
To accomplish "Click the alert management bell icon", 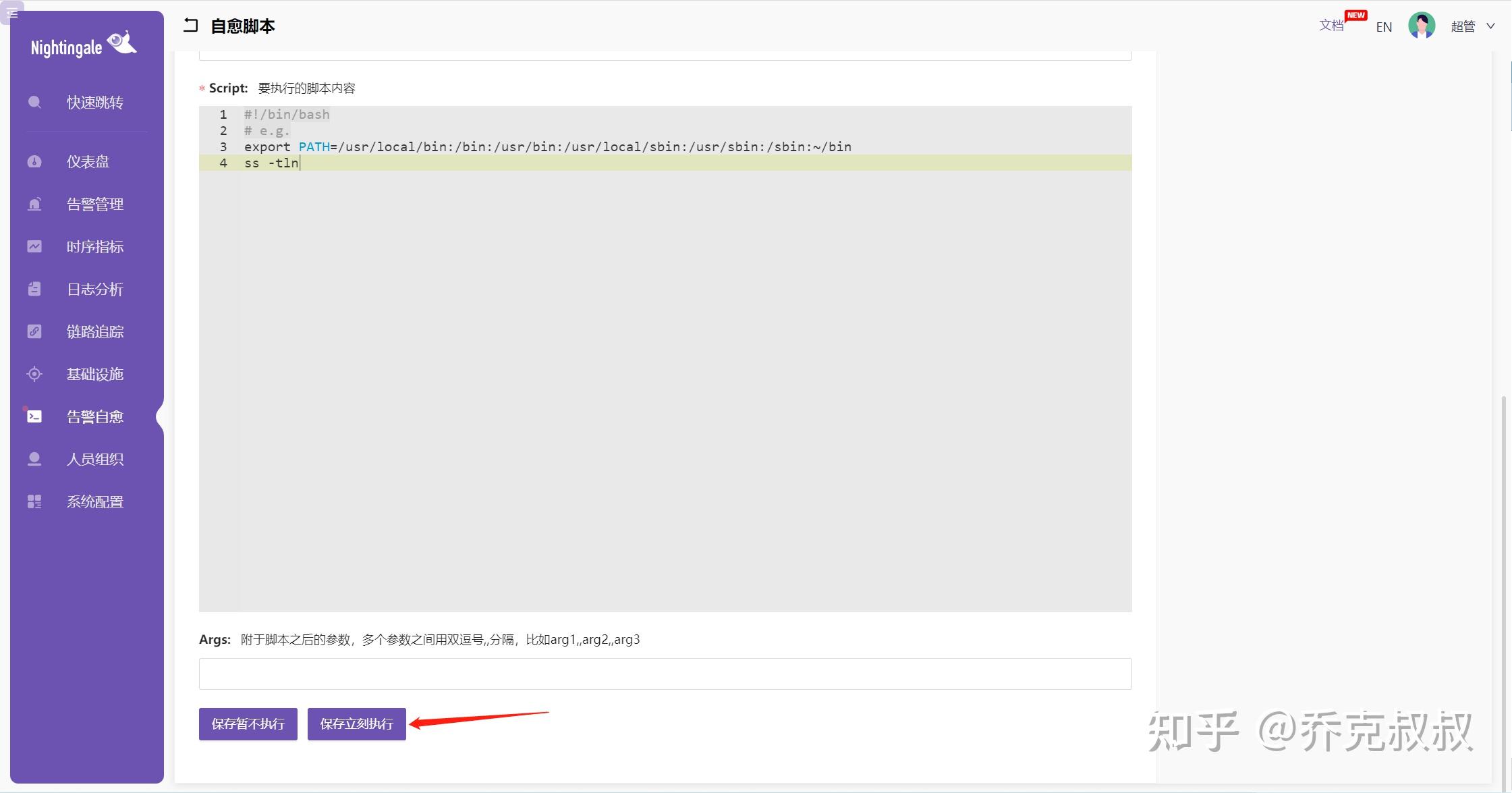I will point(34,204).
